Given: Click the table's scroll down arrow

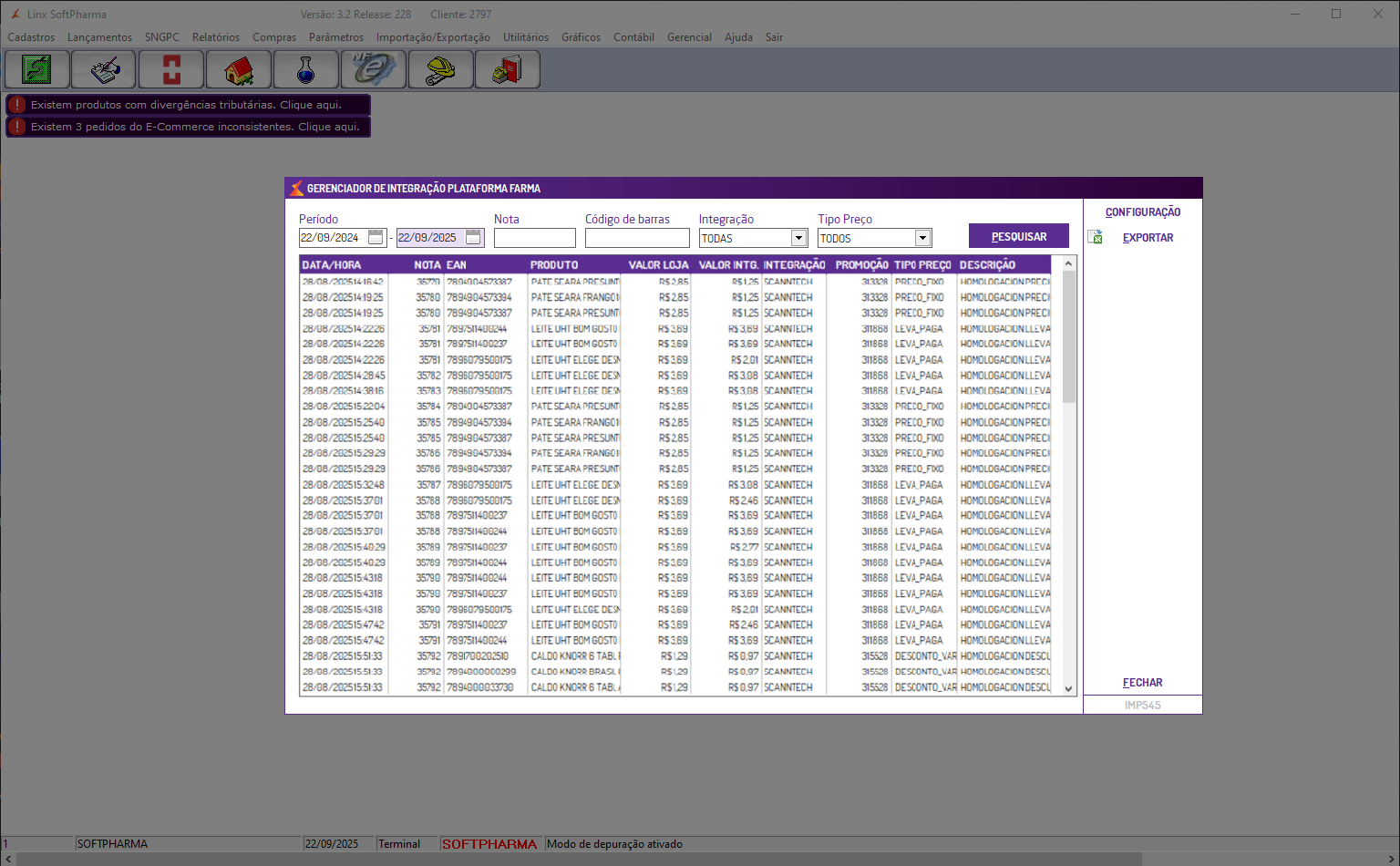Looking at the screenshot, I should [1069, 689].
